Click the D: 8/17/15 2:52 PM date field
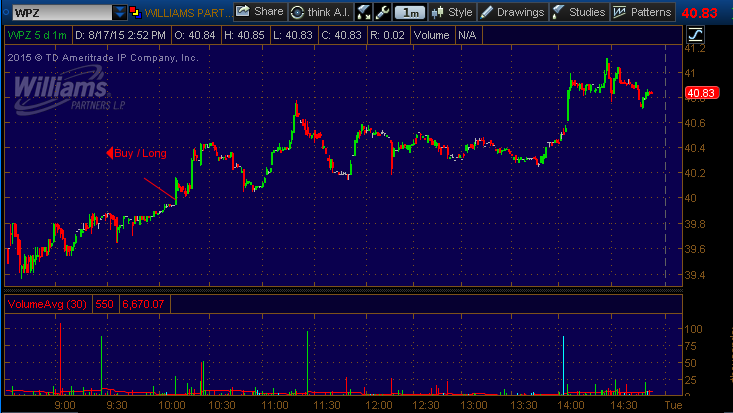Image resolution: width=733 pixels, height=413 pixels. [120, 35]
